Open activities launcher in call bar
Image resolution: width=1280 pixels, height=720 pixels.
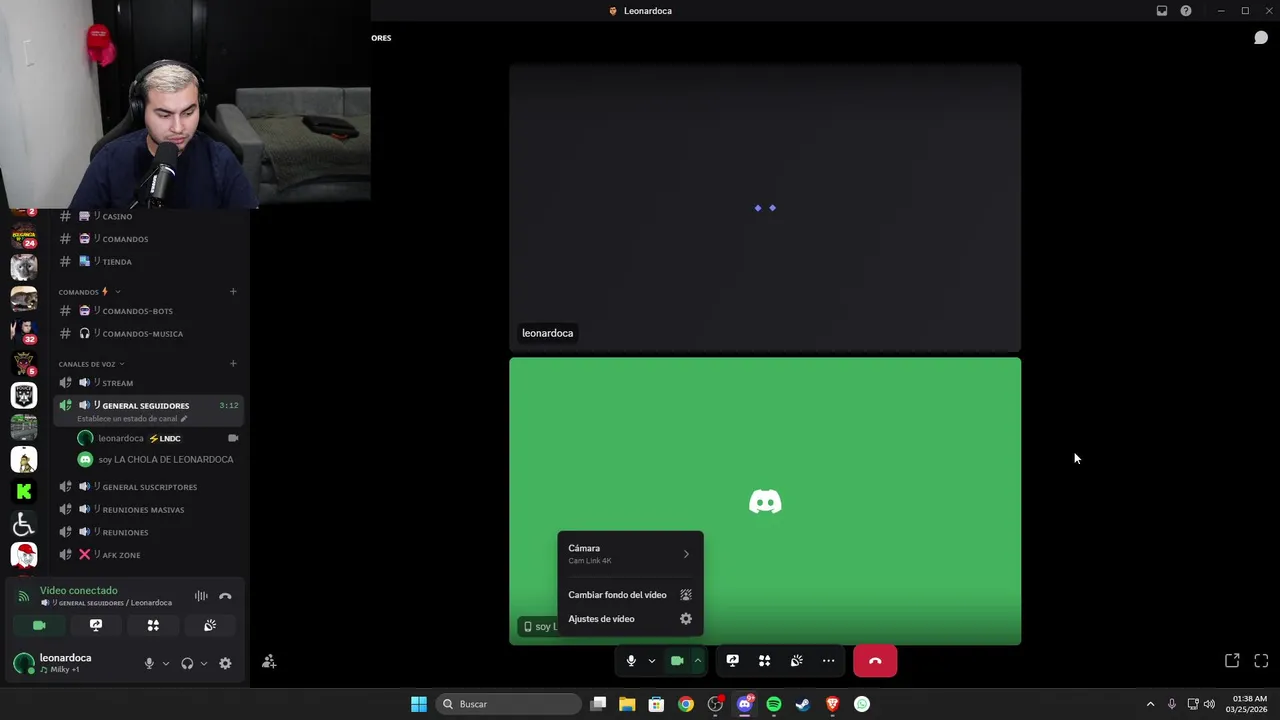pyautogui.click(x=764, y=661)
